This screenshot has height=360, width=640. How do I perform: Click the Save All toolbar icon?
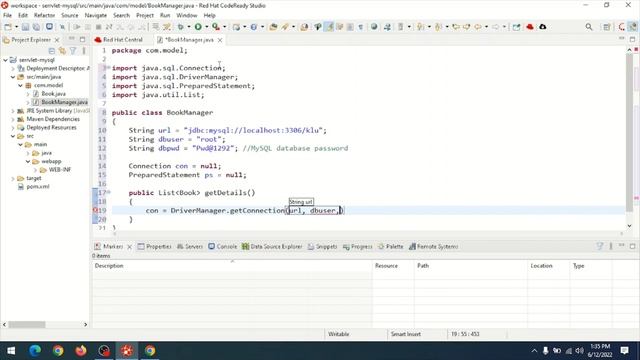point(36,27)
